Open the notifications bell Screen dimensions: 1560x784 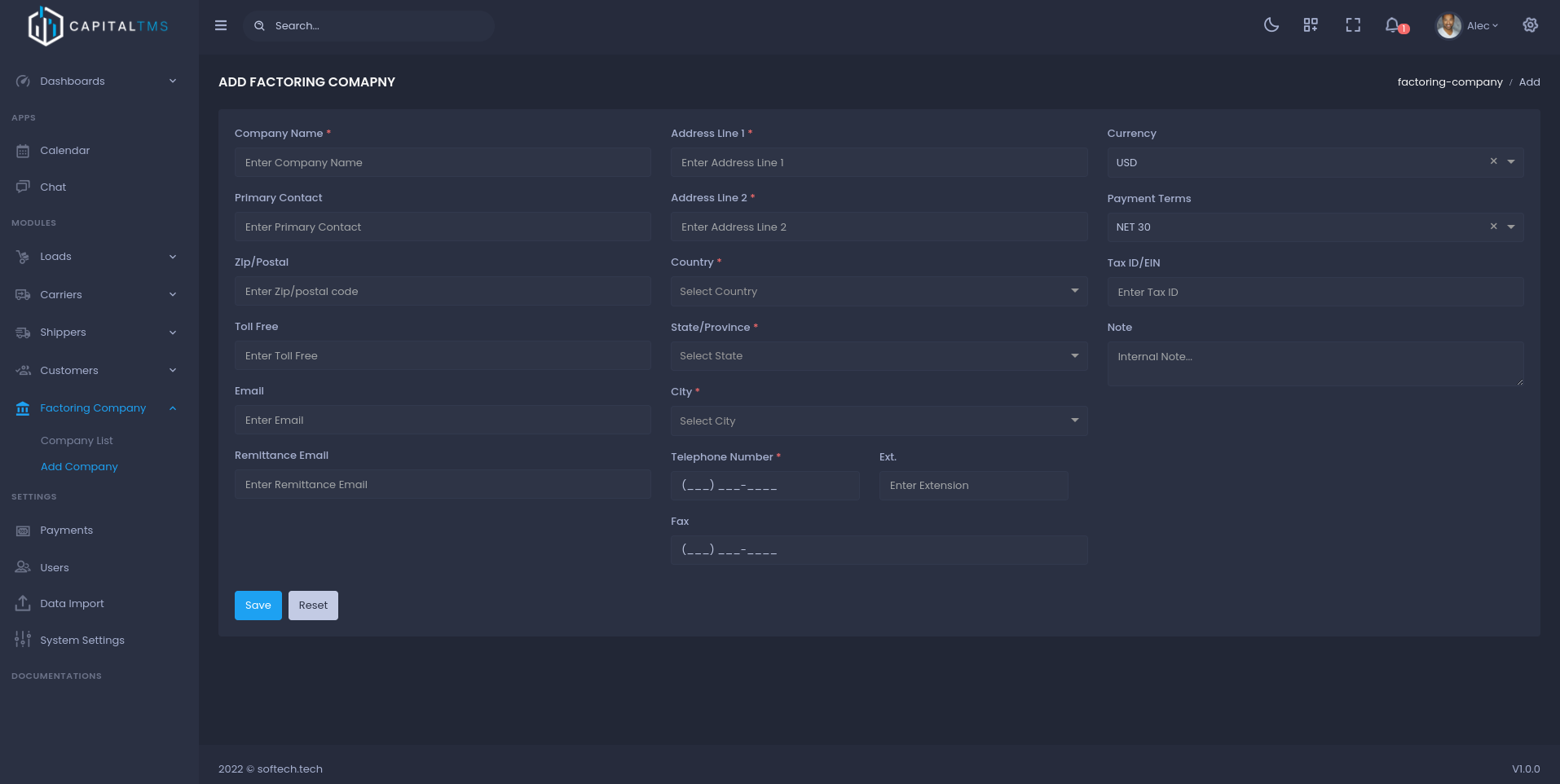point(1393,25)
